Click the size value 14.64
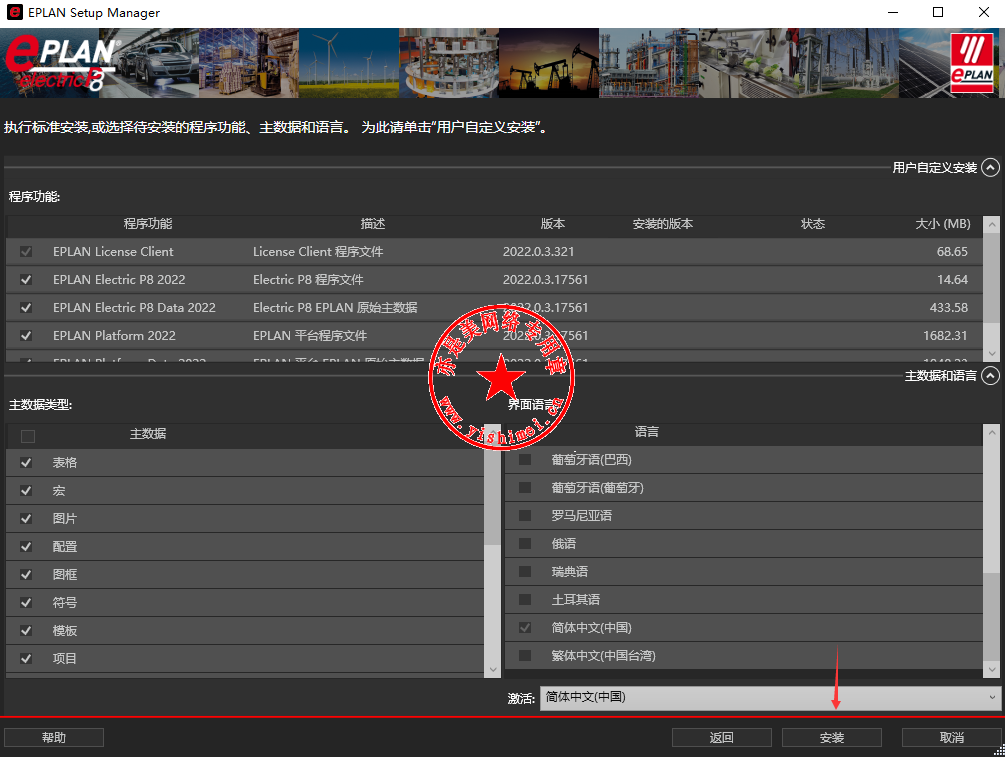The width and height of the screenshot is (1005, 757). 952,279
